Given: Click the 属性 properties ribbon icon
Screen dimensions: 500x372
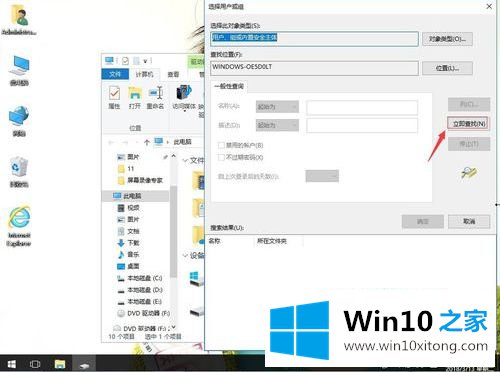Looking at the screenshot, I should tap(114, 97).
